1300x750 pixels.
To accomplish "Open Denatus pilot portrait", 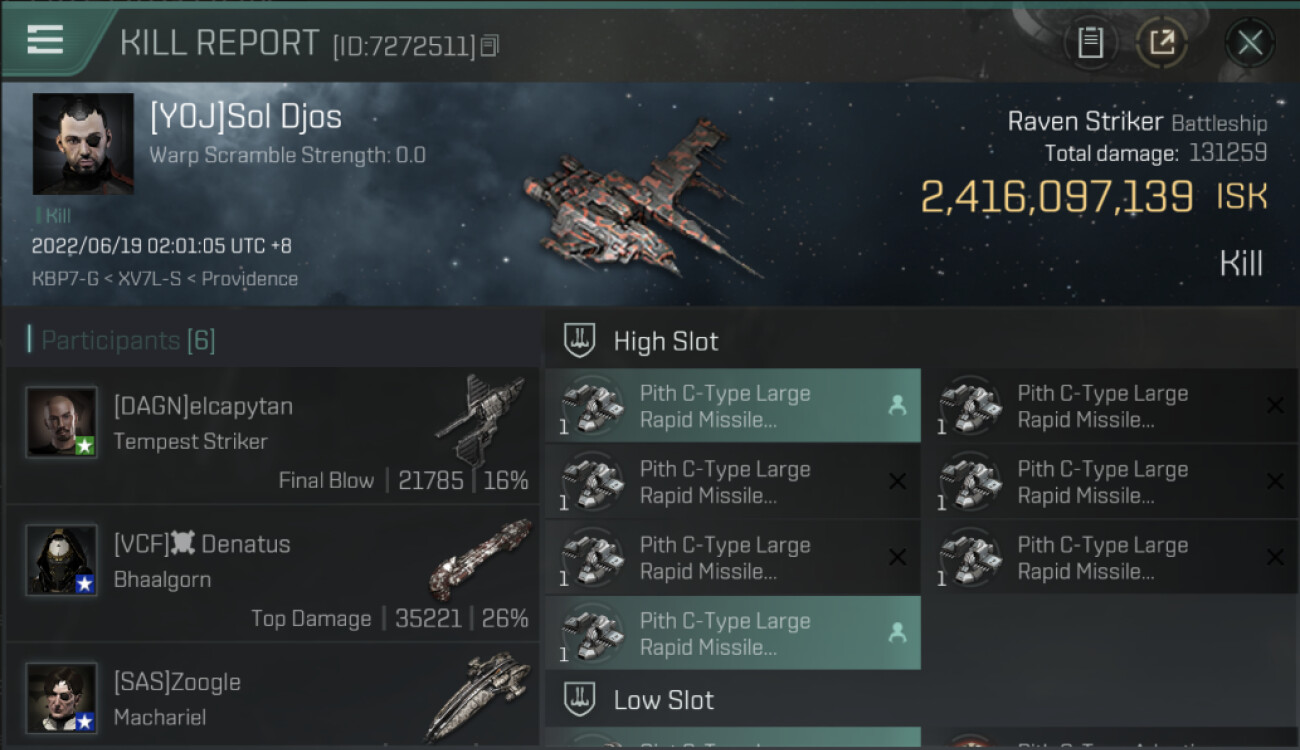I will [x=62, y=559].
